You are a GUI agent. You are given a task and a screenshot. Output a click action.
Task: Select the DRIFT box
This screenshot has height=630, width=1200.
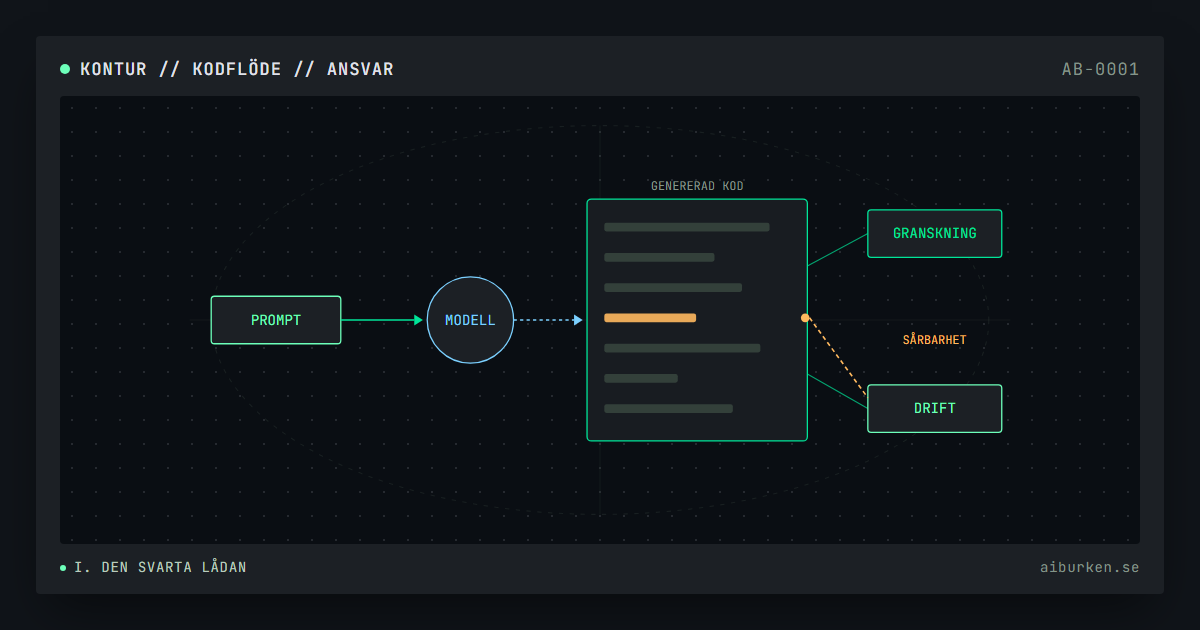(934, 409)
